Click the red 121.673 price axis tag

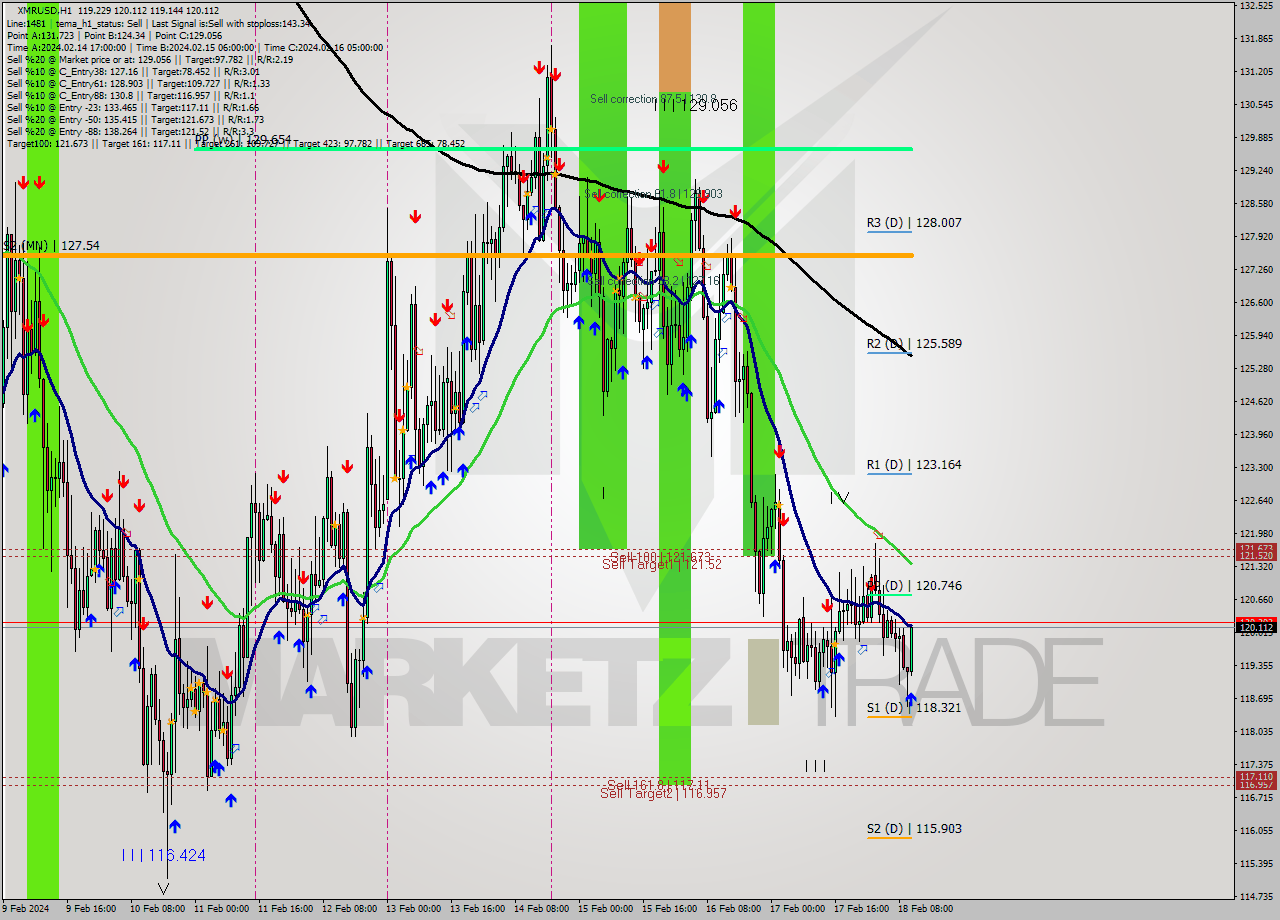click(1256, 549)
